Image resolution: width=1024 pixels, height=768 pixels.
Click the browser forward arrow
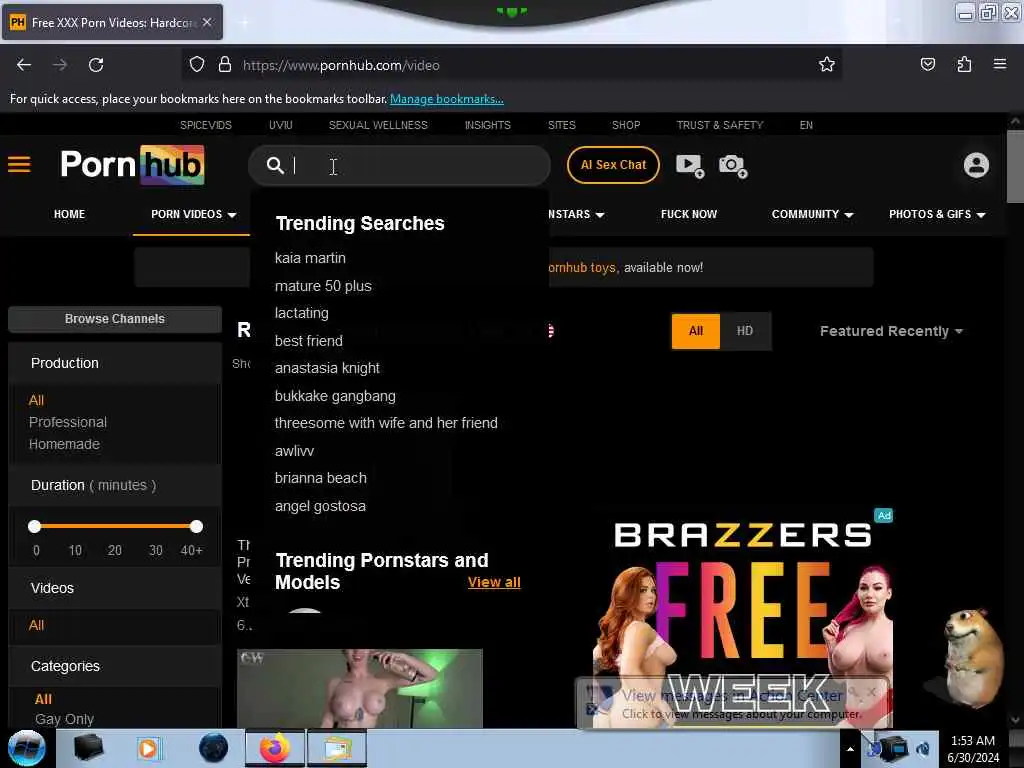click(x=59, y=65)
